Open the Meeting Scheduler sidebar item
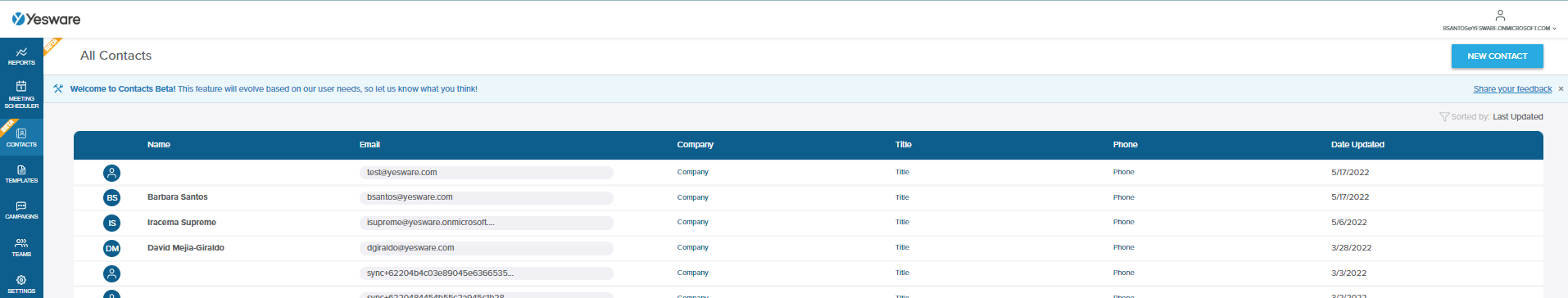The image size is (1568, 298). [21, 95]
